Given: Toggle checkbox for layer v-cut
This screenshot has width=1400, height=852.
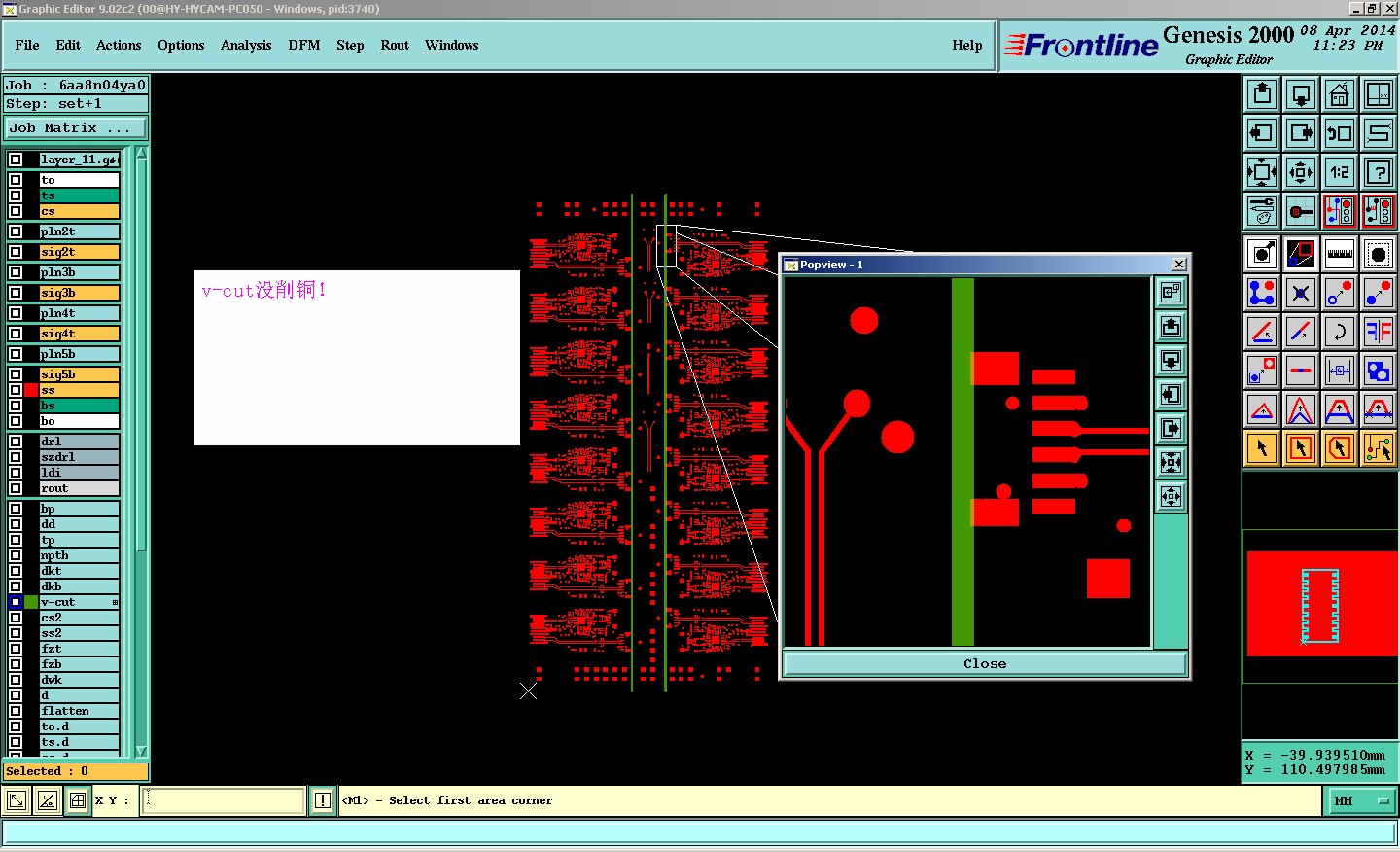Looking at the screenshot, I should point(16,602).
